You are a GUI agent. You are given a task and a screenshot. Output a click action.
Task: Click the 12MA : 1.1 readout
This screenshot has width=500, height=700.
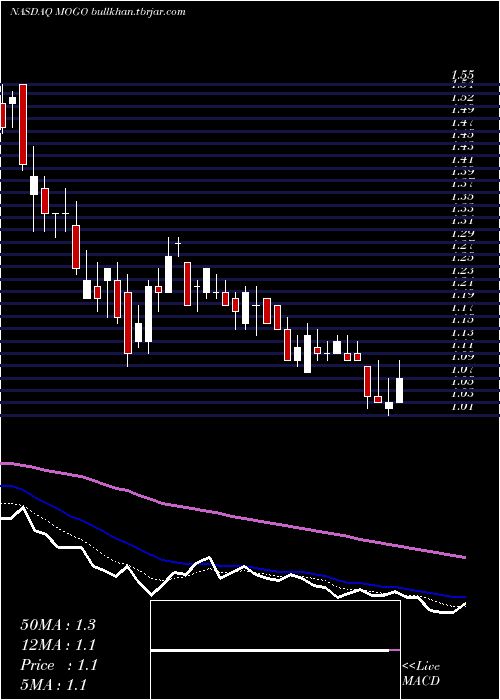click(x=58, y=645)
